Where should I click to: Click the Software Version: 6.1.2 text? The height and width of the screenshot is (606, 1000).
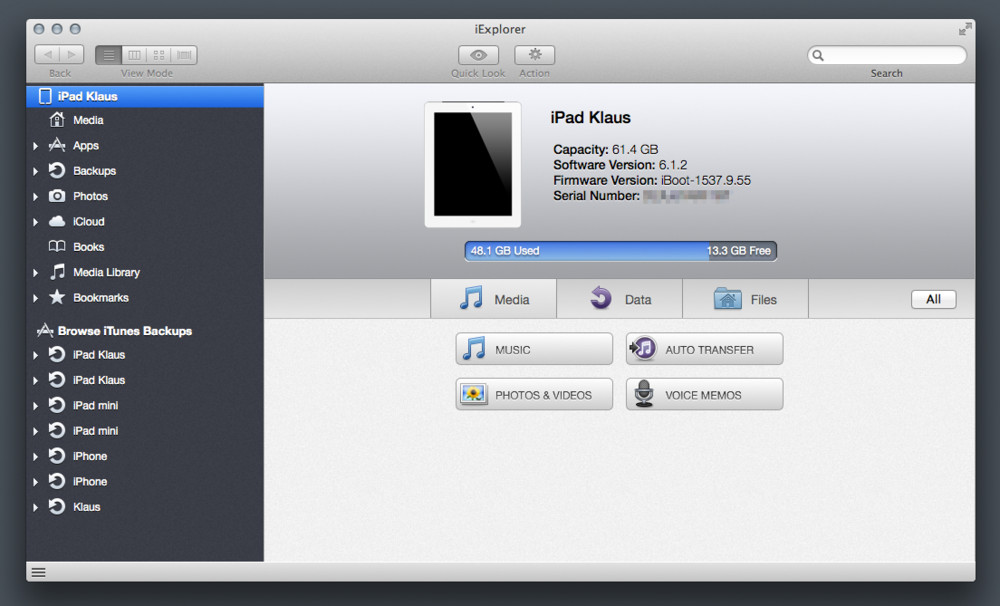click(620, 165)
